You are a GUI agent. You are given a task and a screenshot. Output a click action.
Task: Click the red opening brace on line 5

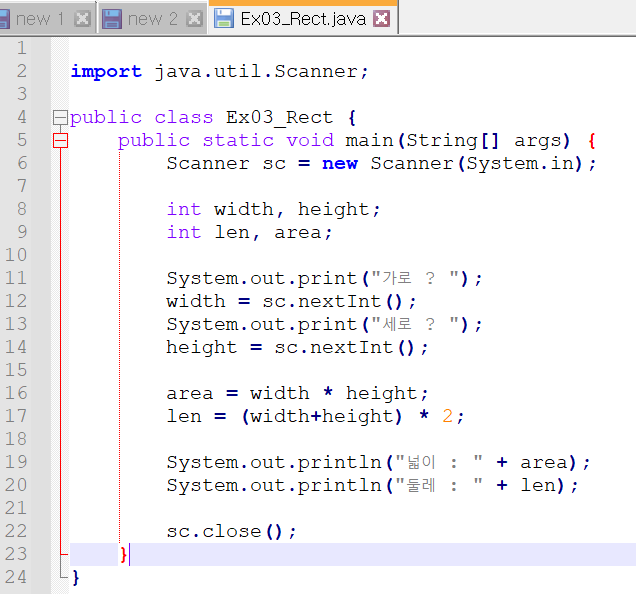click(x=591, y=141)
